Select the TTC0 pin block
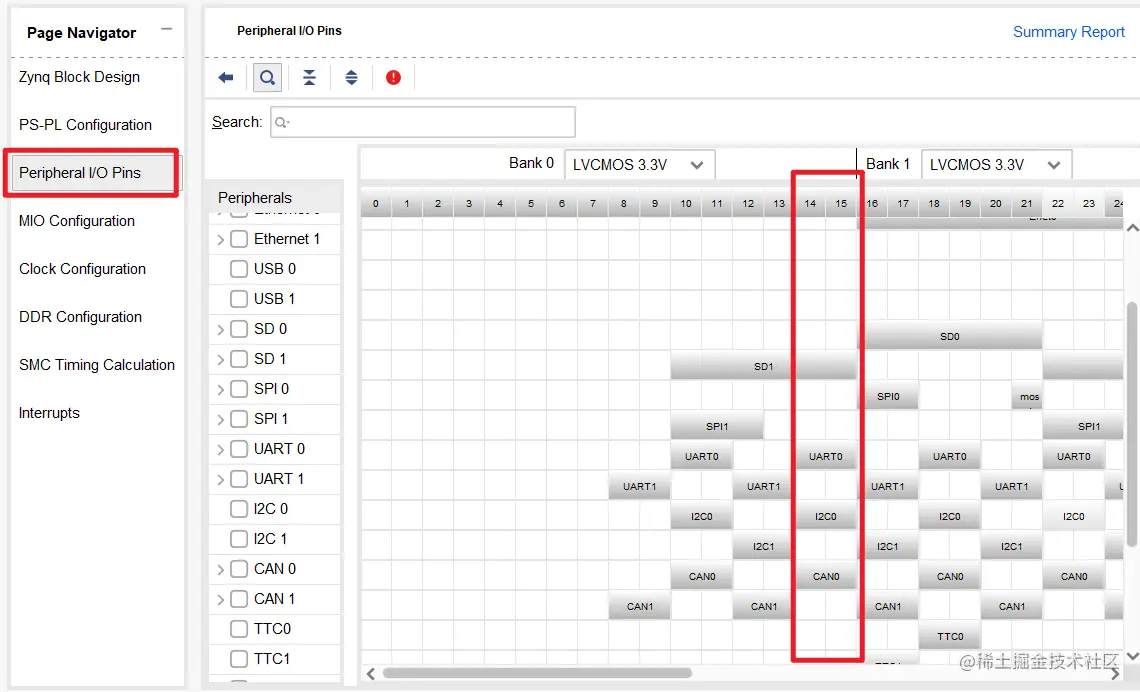This screenshot has height=692, width=1140. click(x=950, y=636)
